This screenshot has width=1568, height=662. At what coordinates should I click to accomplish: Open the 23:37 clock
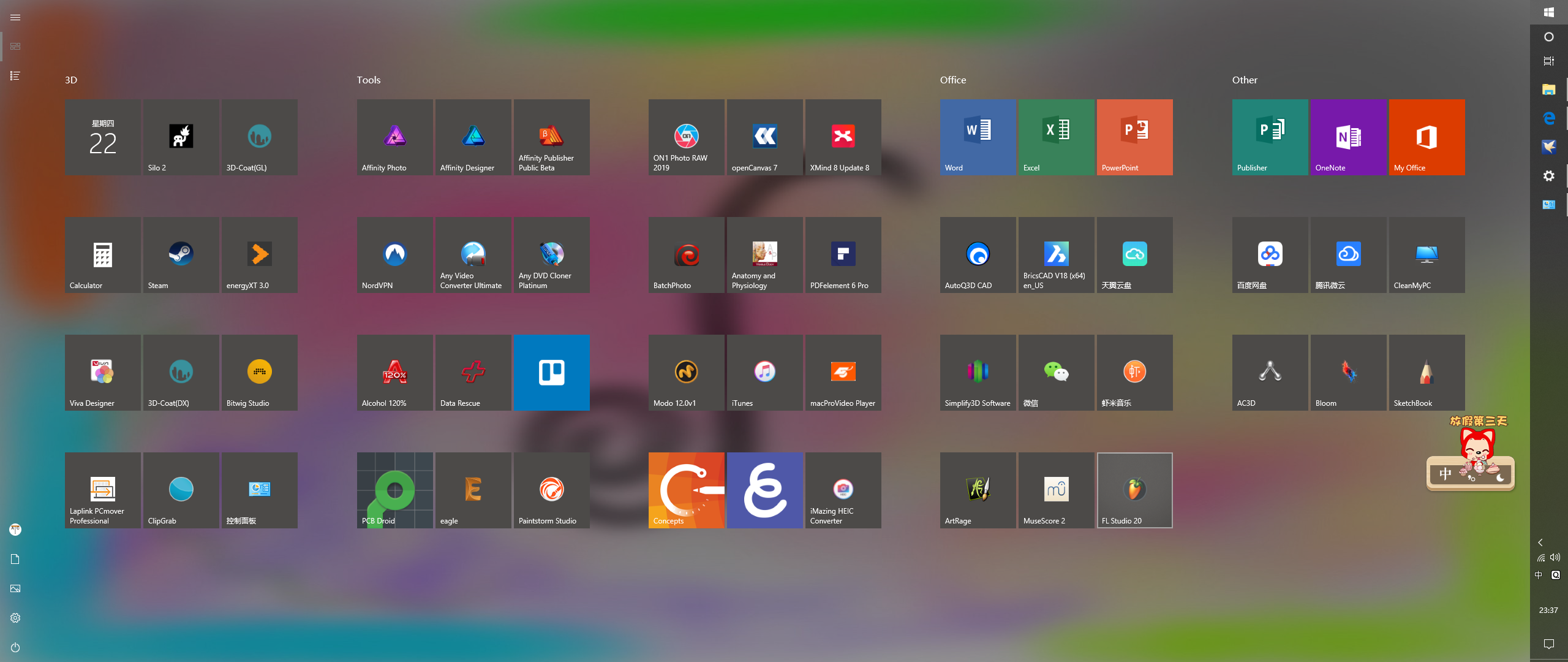click(1548, 611)
